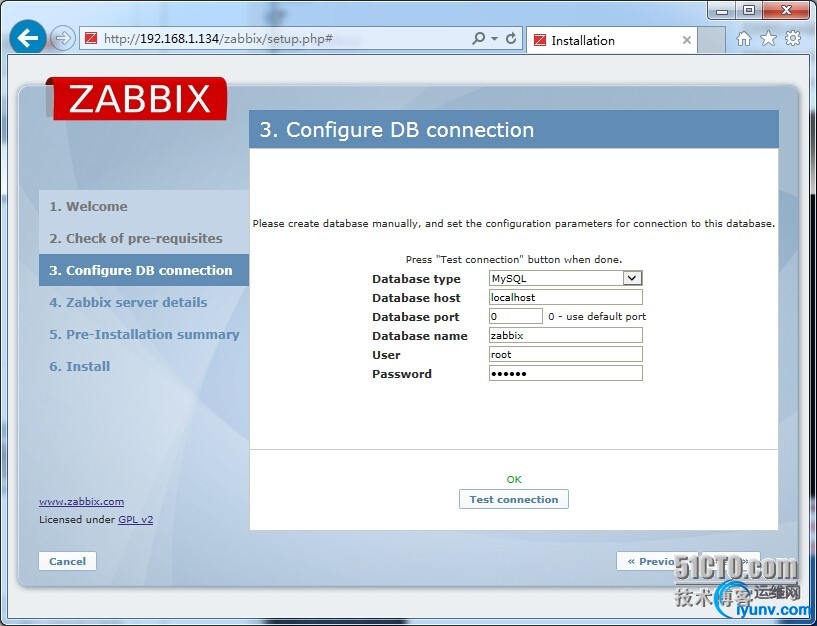Open favorites with the star icon
The height and width of the screenshot is (626, 817).
(769, 38)
